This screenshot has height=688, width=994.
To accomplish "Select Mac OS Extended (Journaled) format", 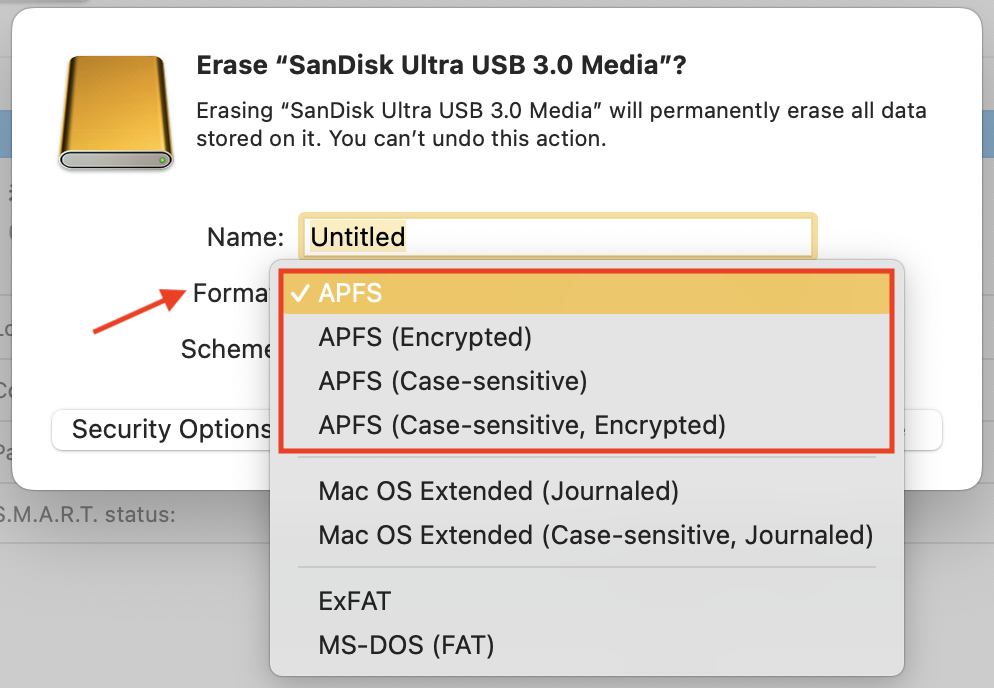I will click(498, 491).
